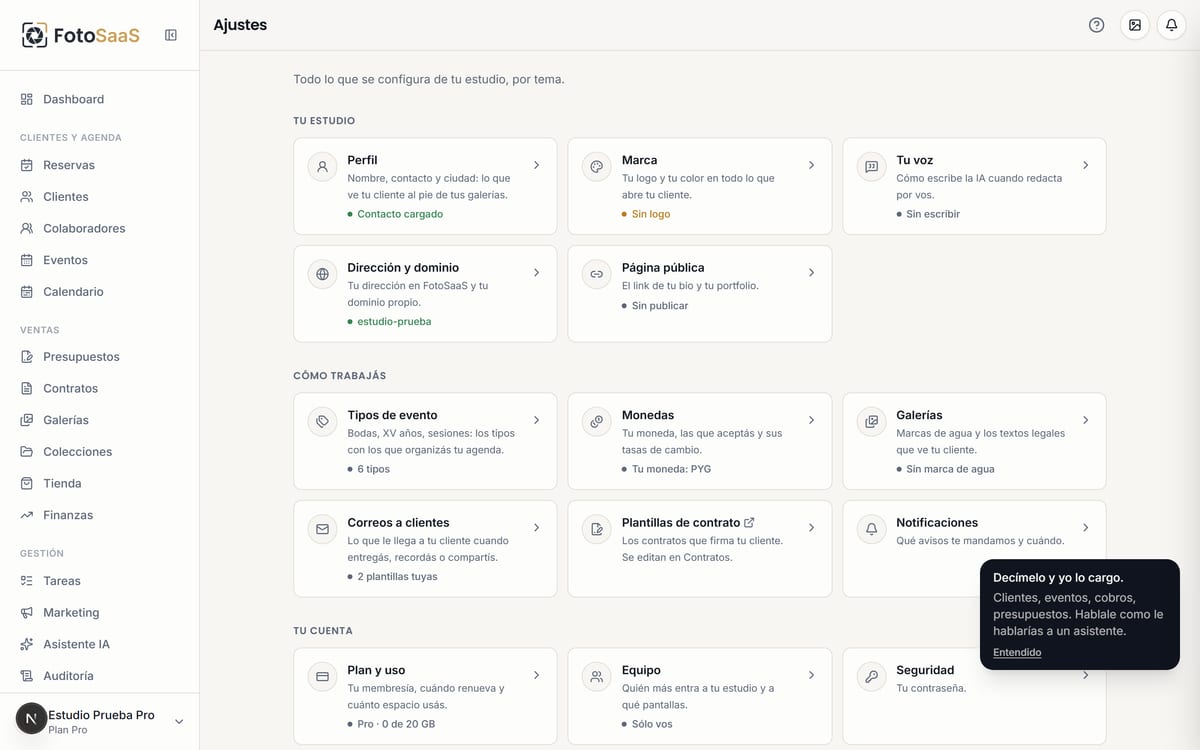Click the Marca palette icon
Image resolution: width=1200 pixels, height=750 pixels.
click(597, 167)
